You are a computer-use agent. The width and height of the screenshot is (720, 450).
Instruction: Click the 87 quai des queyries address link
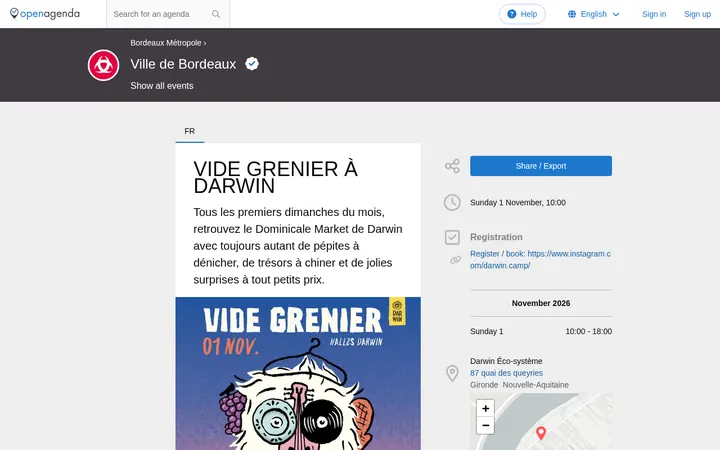pos(506,373)
